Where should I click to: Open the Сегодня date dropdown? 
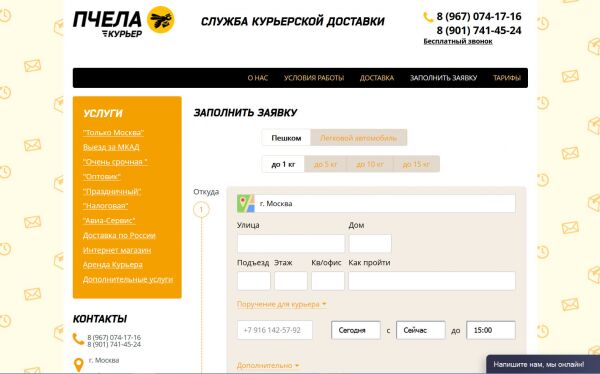coord(356,330)
